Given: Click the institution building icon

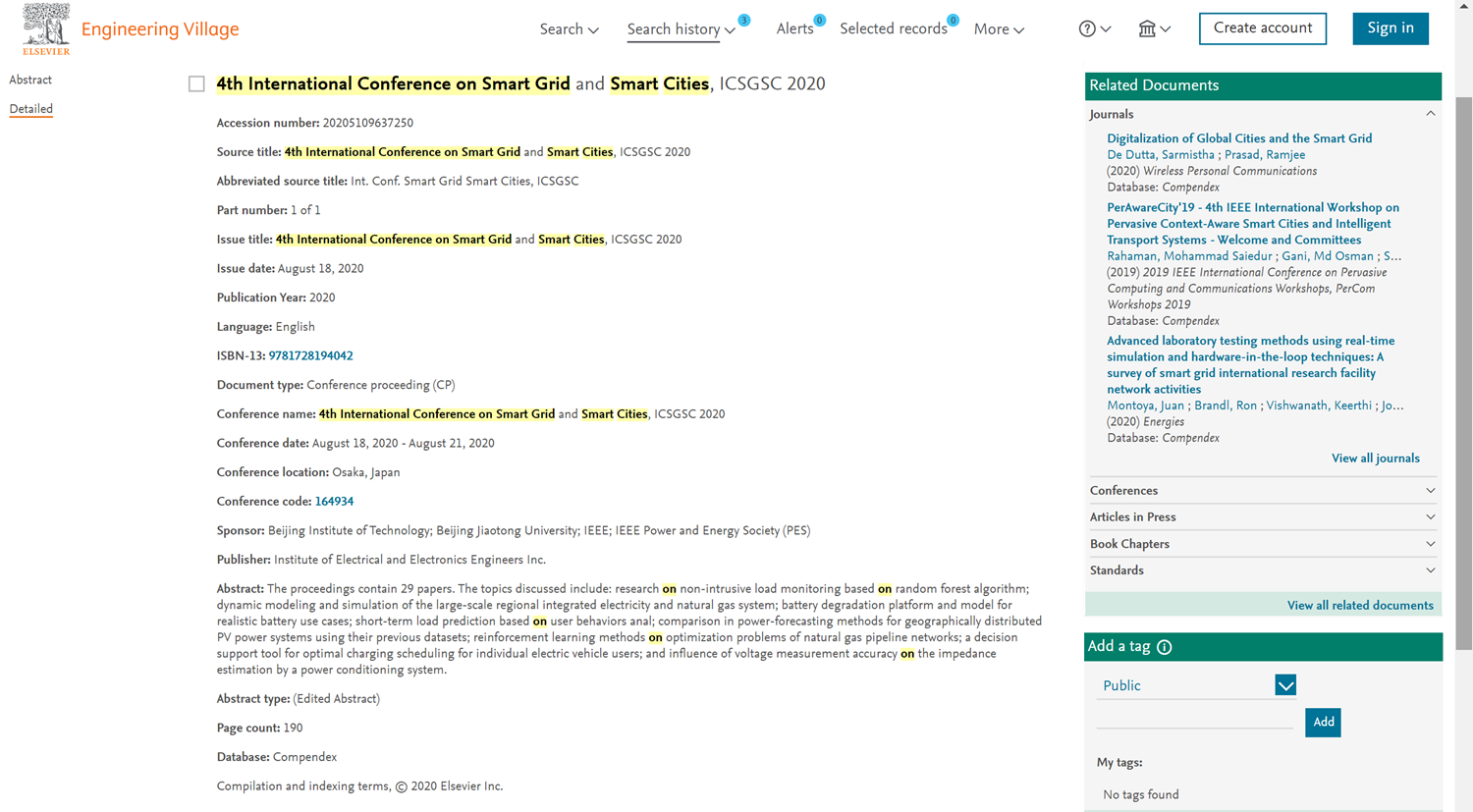Looking at the screenshot, I should (x=1147, y=29).
